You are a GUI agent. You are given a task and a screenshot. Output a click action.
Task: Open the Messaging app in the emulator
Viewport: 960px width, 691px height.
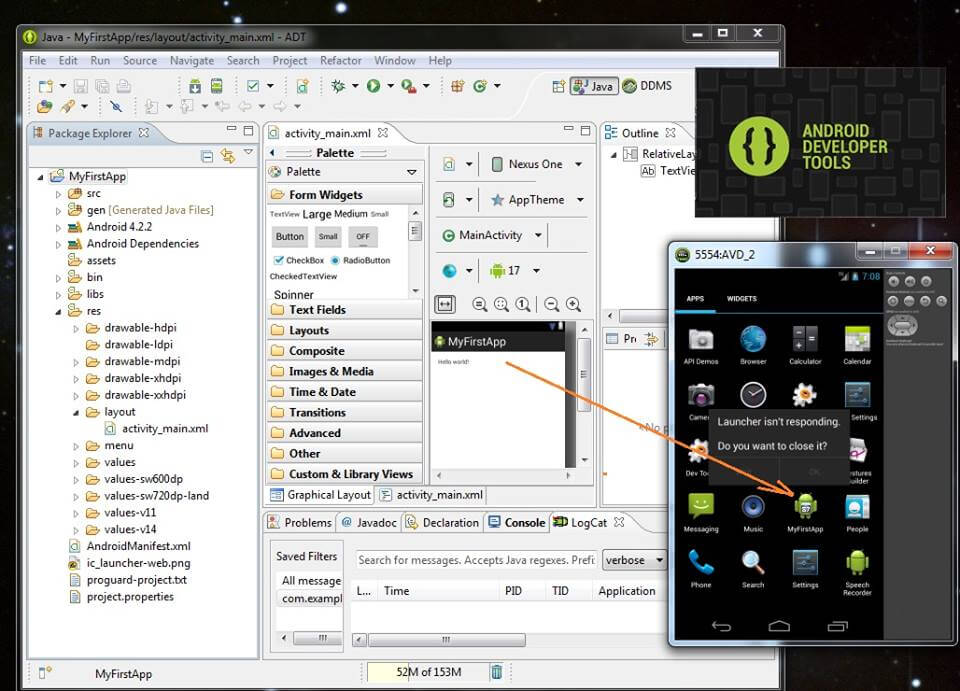pyautogui.click(x=701, y=512)
